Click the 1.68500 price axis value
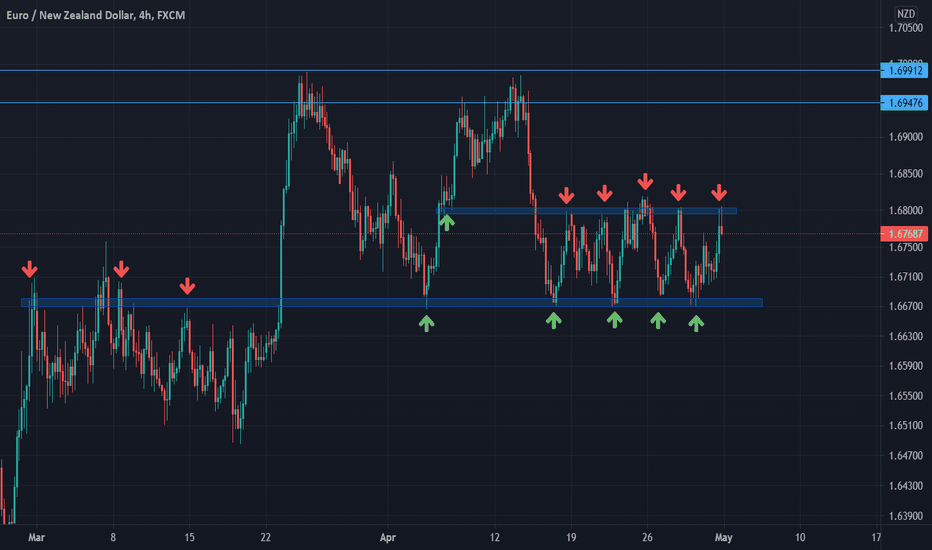The image size is (932, 550). pos(905,174)
